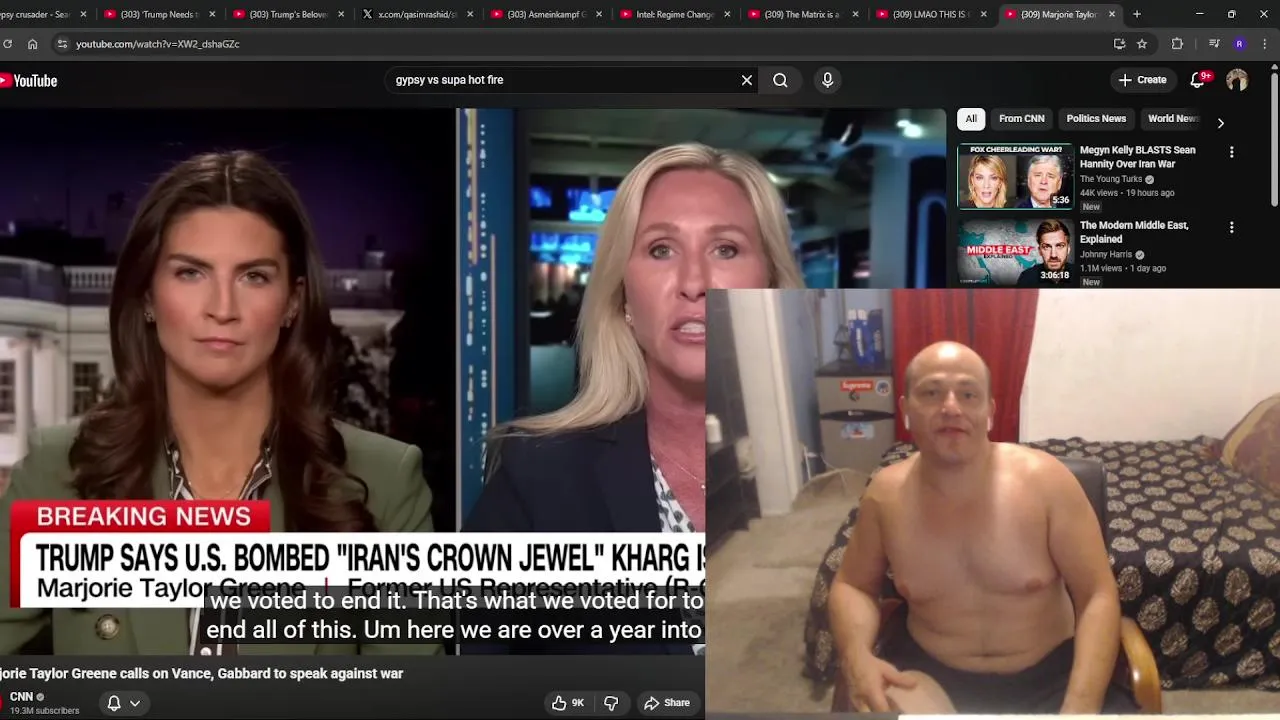Open site information icon in address bar
This screenshot has width=1280, height=720.
click(62, 44)
